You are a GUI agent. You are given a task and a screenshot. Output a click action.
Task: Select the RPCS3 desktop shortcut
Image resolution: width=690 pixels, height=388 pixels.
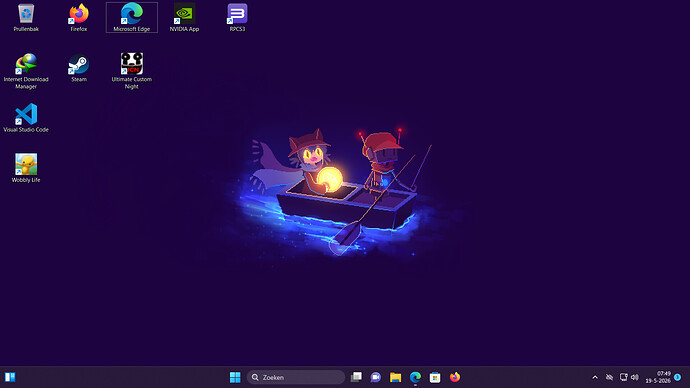pos(237,18)
